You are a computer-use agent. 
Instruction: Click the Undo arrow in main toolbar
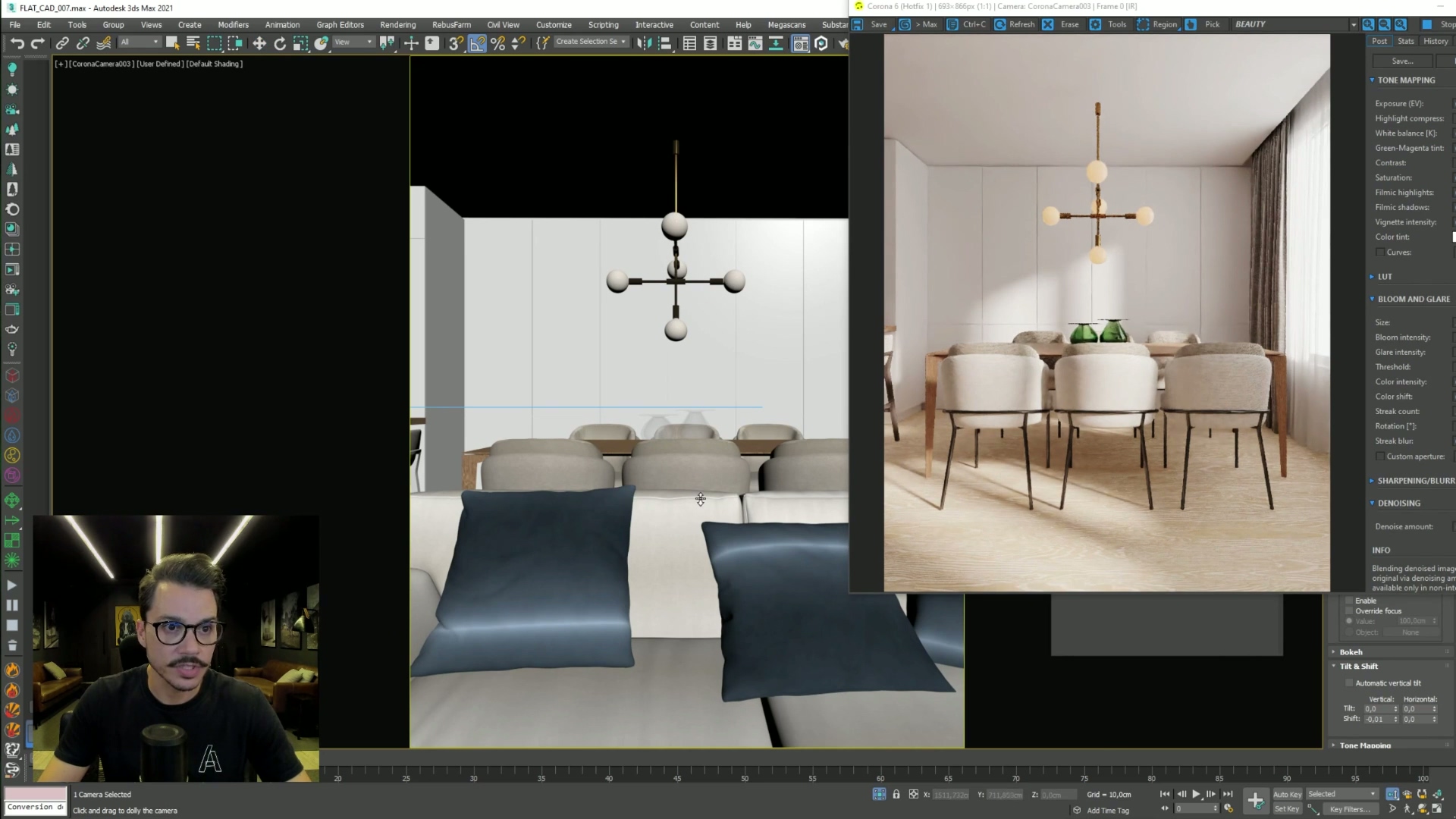[17, 43]
